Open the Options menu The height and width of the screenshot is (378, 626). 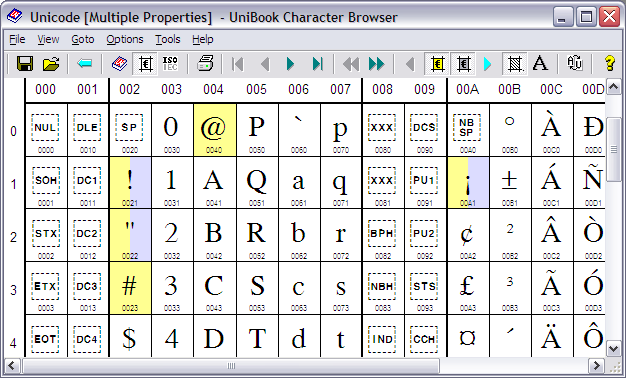coord(125,39)
